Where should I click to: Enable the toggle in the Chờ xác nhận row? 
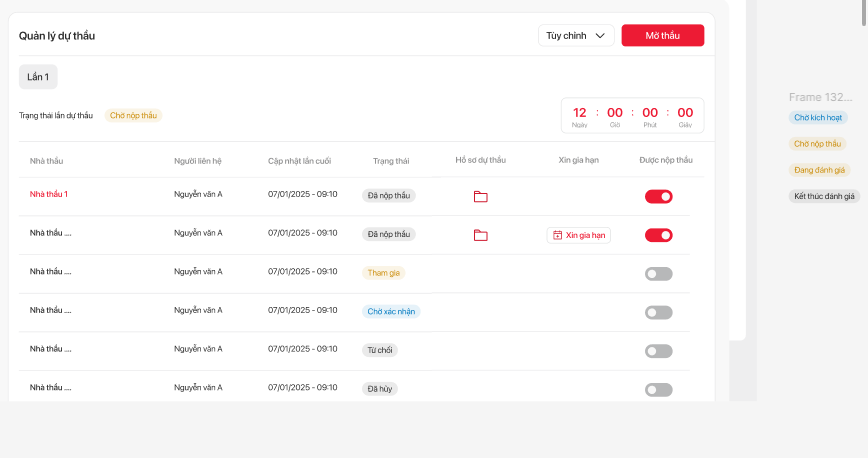(x=658, y=312)
